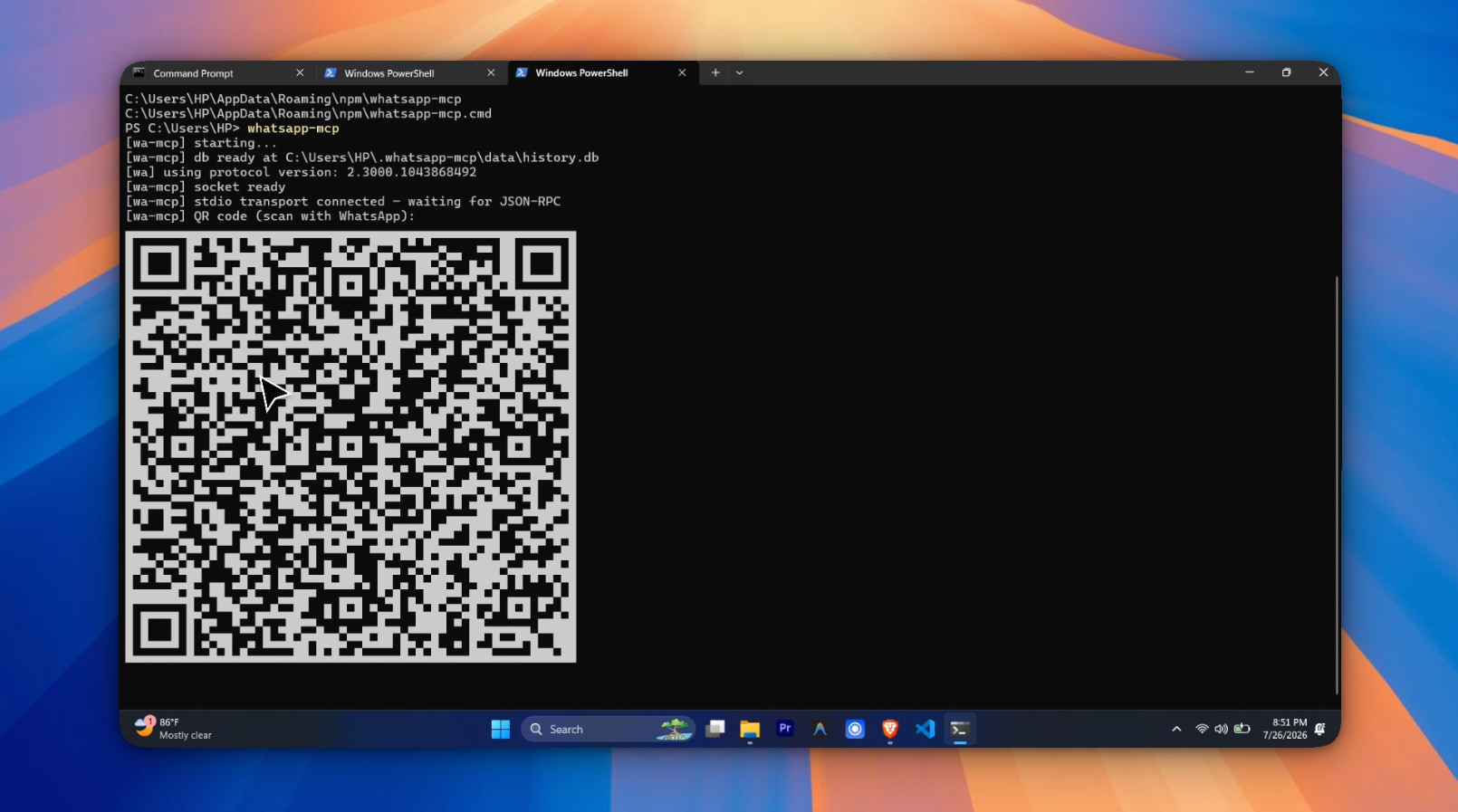1458x812 pixels.
Task: Click the terminal vertical scrollbar
Action: [x=1337, y=484]
